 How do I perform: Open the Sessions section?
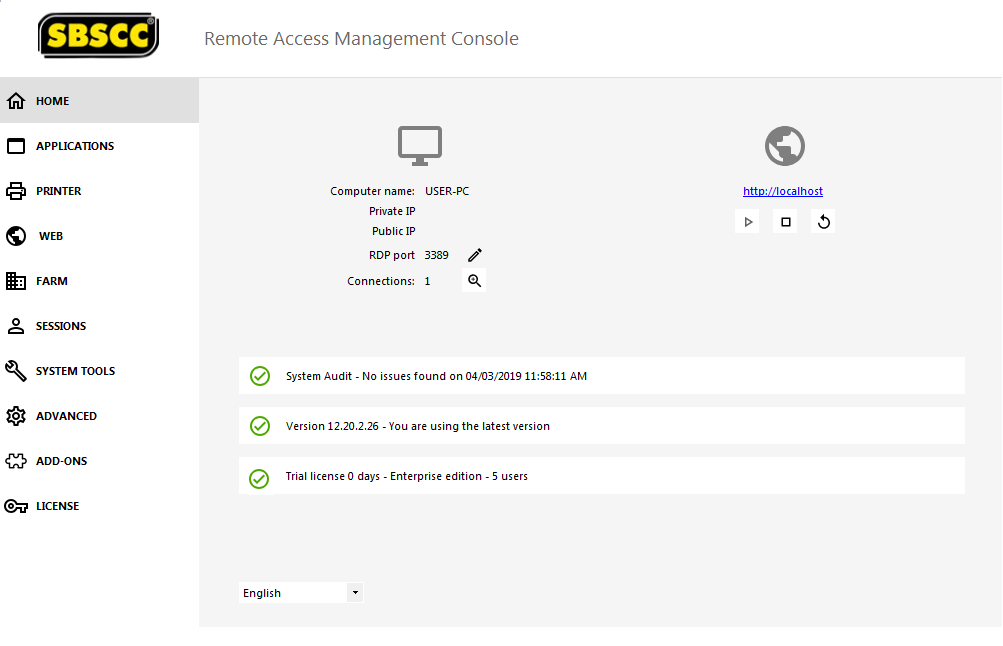(x=61, y=326)
